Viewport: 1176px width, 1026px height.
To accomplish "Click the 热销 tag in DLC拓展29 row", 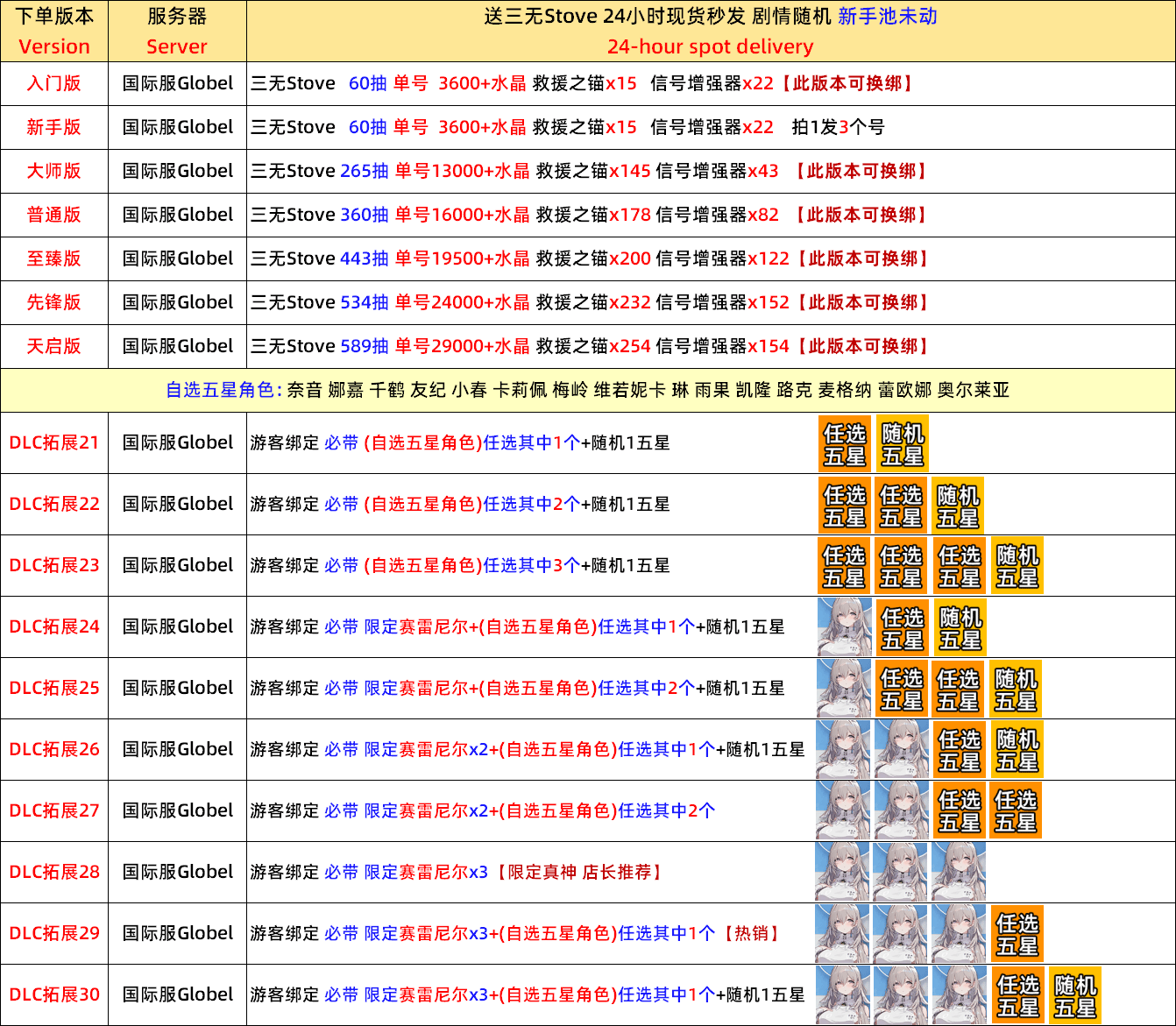I will pyautogui.click(x=751, y=933).
